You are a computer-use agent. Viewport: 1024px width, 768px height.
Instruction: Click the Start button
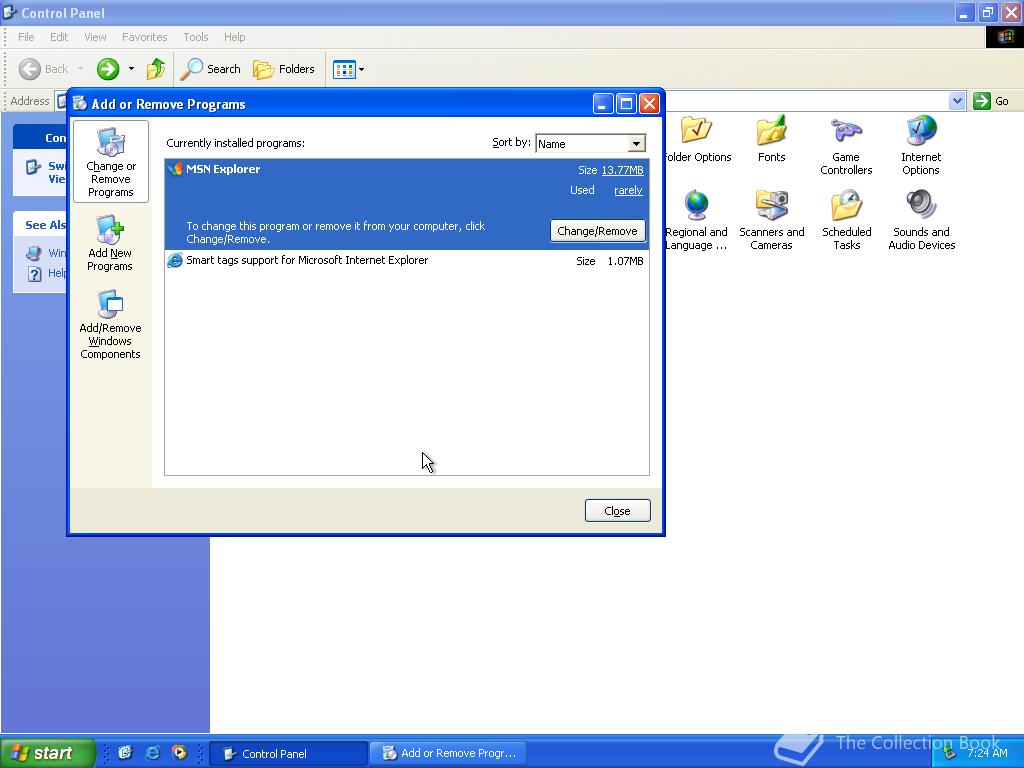pos(46,753)
